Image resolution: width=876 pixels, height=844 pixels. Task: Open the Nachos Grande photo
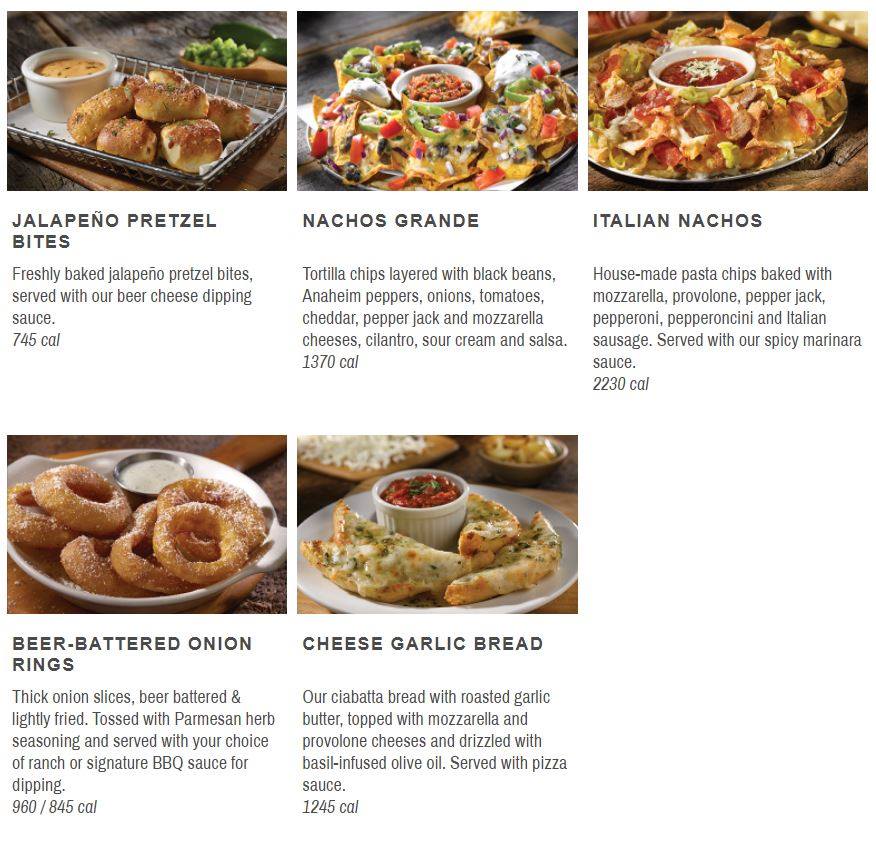coord(437,101)
